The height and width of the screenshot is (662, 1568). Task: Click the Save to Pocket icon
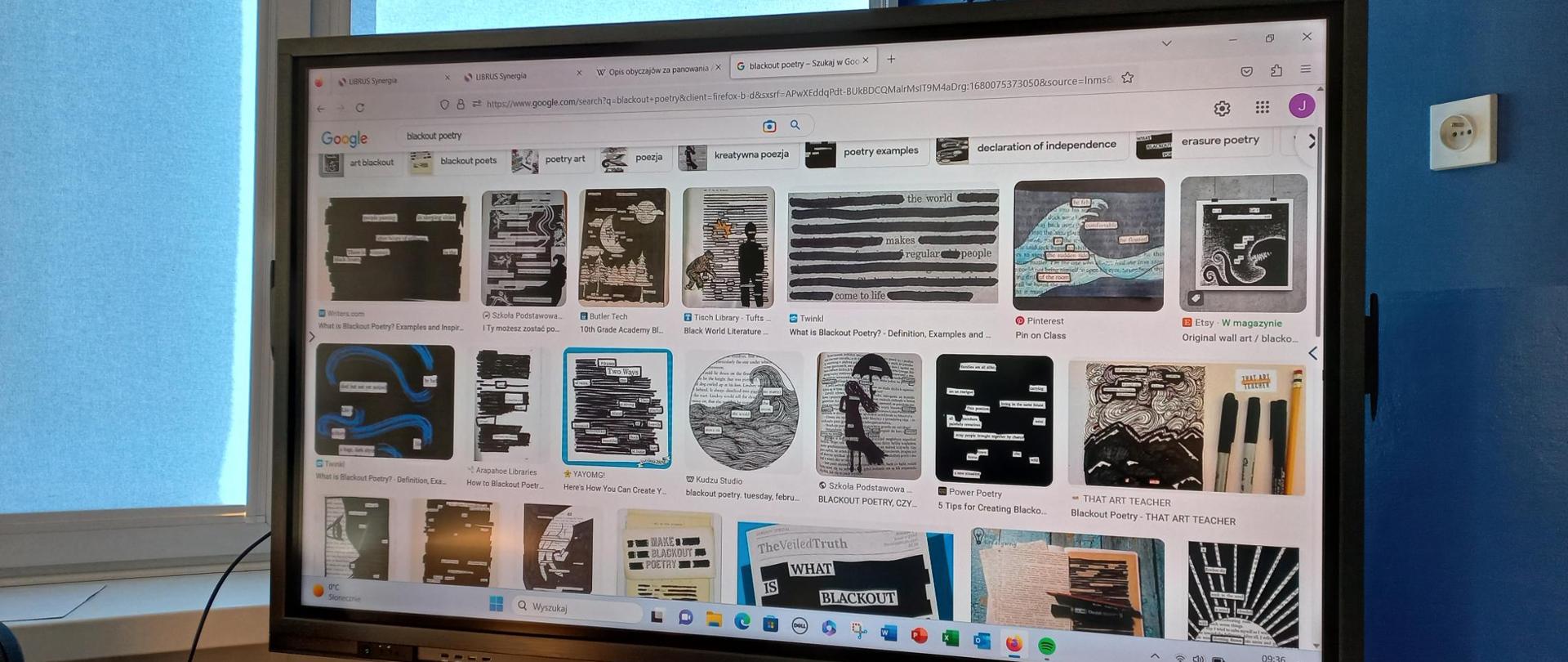click(1246, 72)
